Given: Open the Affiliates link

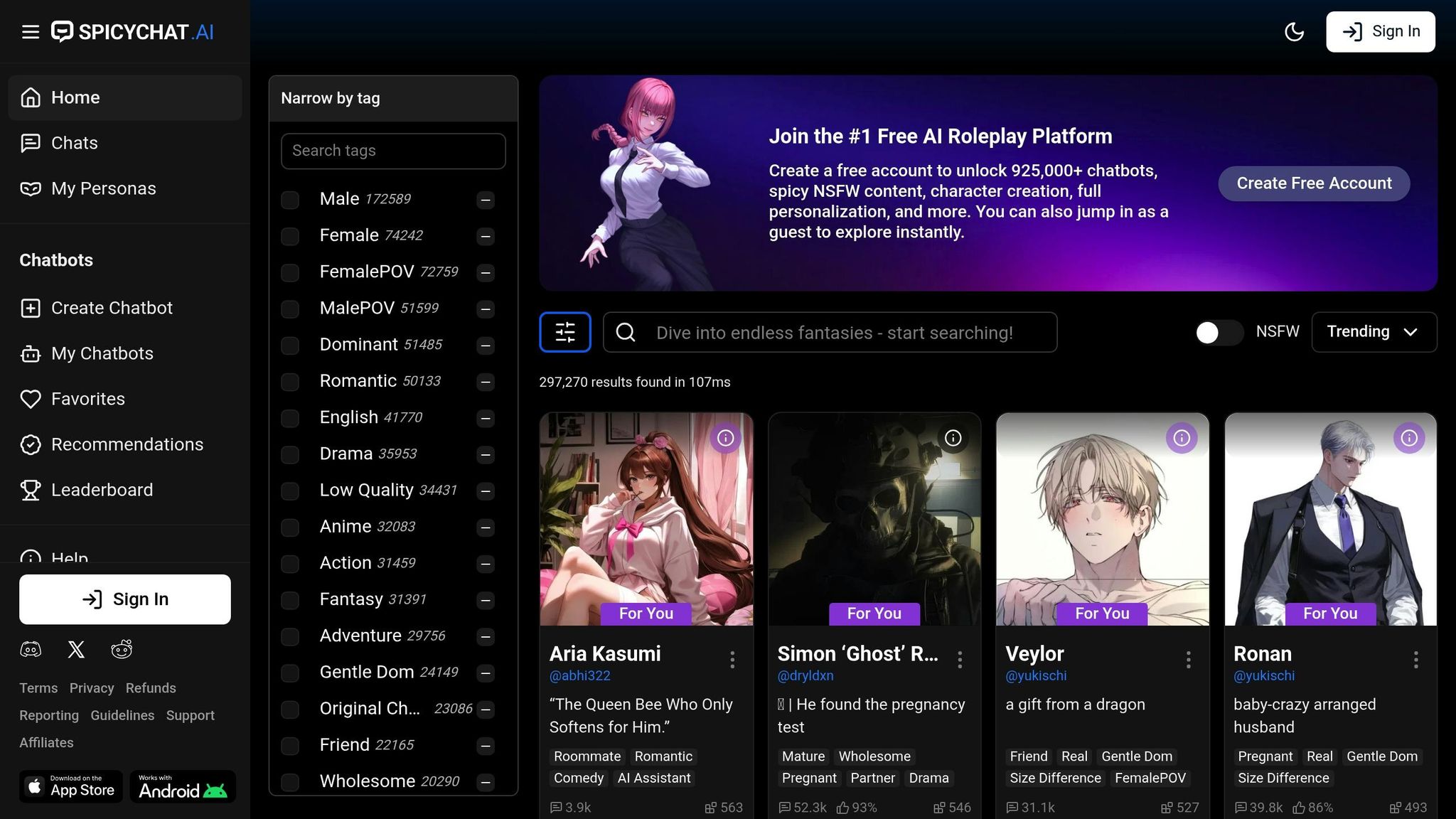Looking at the screenshot, I should pyautogui.click(x=46, y=742).
